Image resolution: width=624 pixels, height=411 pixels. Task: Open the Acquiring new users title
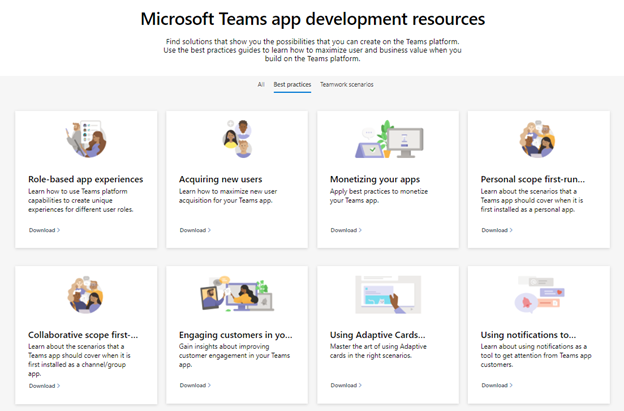(x=220, y=179)
